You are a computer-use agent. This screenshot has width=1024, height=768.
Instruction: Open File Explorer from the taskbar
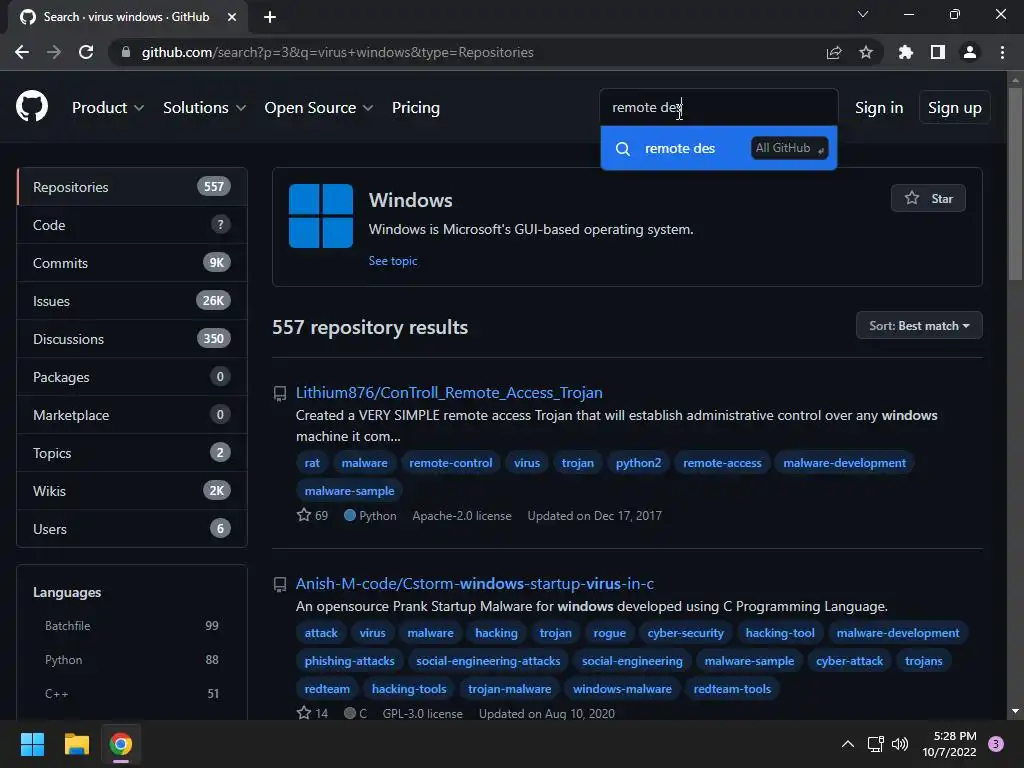pos(76,744)
